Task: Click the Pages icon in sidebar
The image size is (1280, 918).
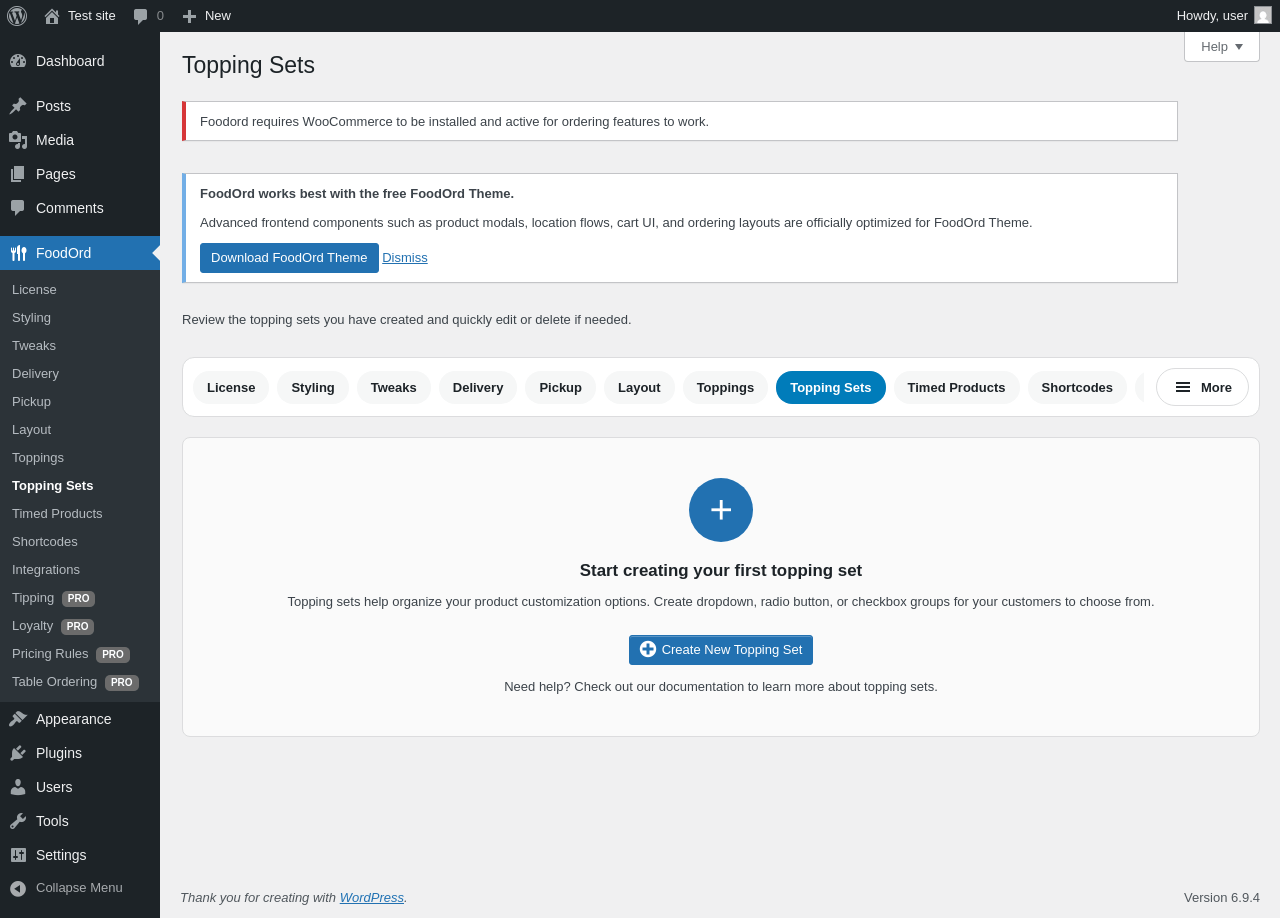Action: point(18,174)
